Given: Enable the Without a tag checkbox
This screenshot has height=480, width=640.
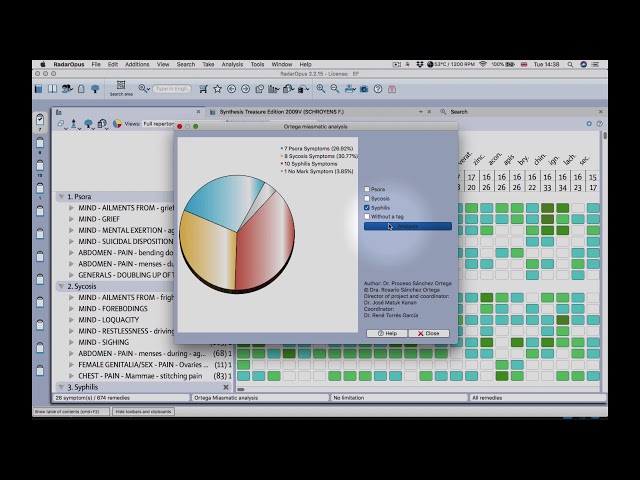Looking at the screenshot, I should 367,217.
